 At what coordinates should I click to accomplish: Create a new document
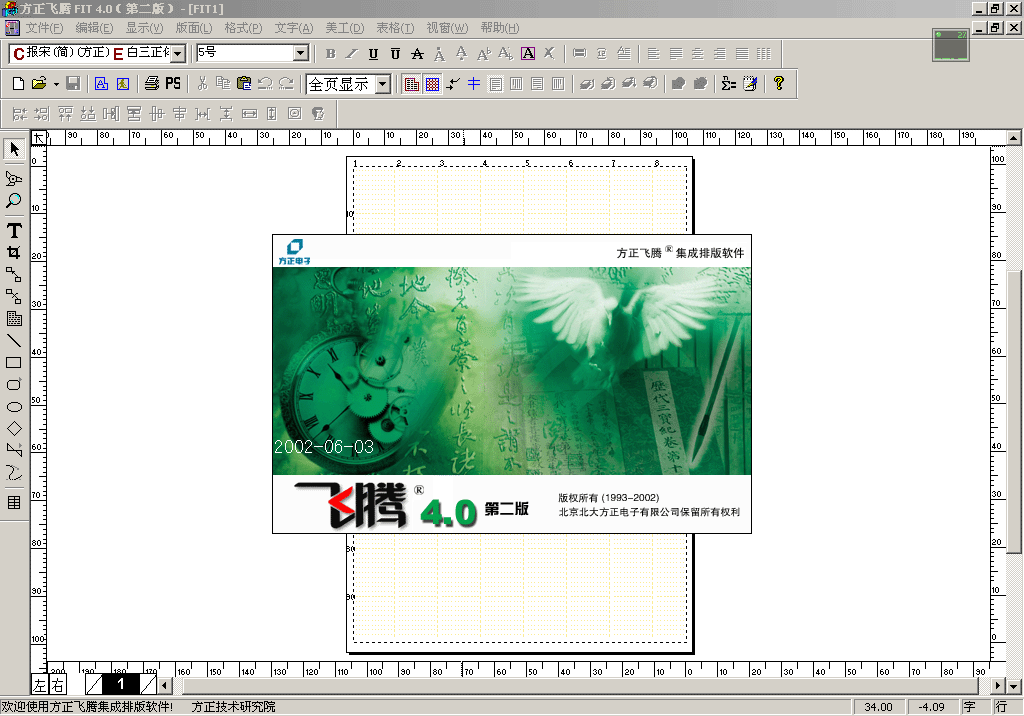click(x=18, y=84)
